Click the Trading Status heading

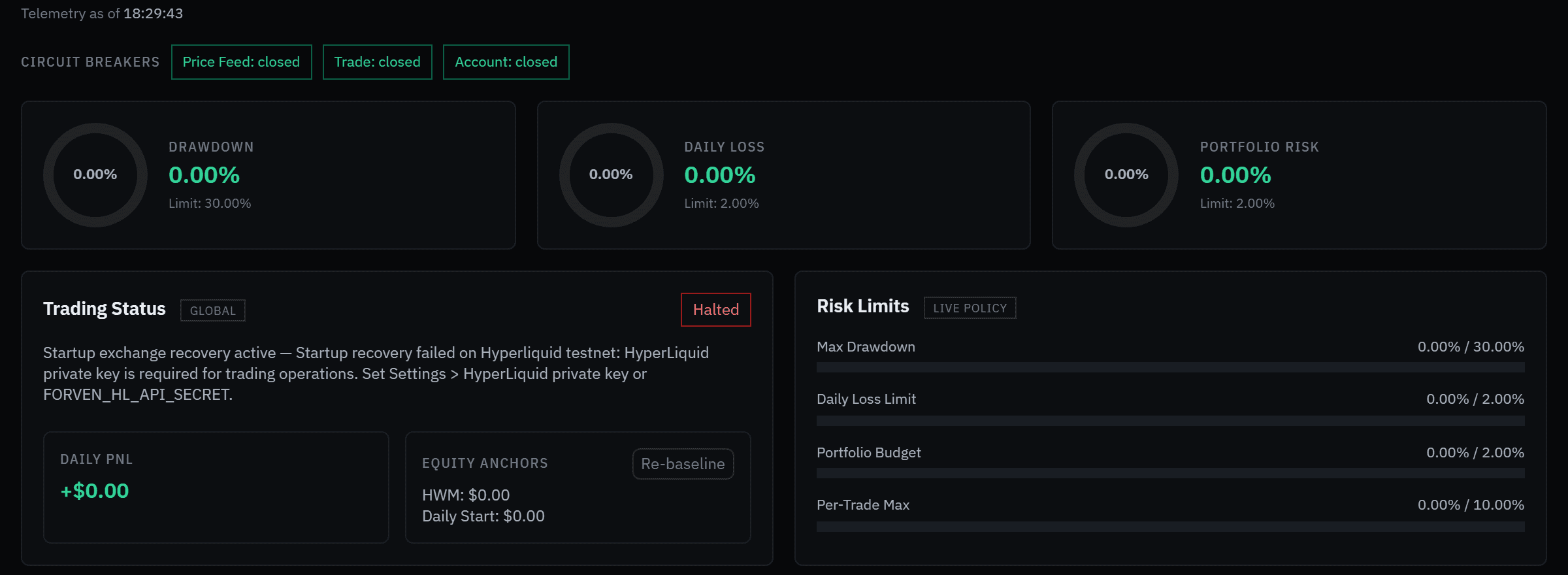[105, 308]
